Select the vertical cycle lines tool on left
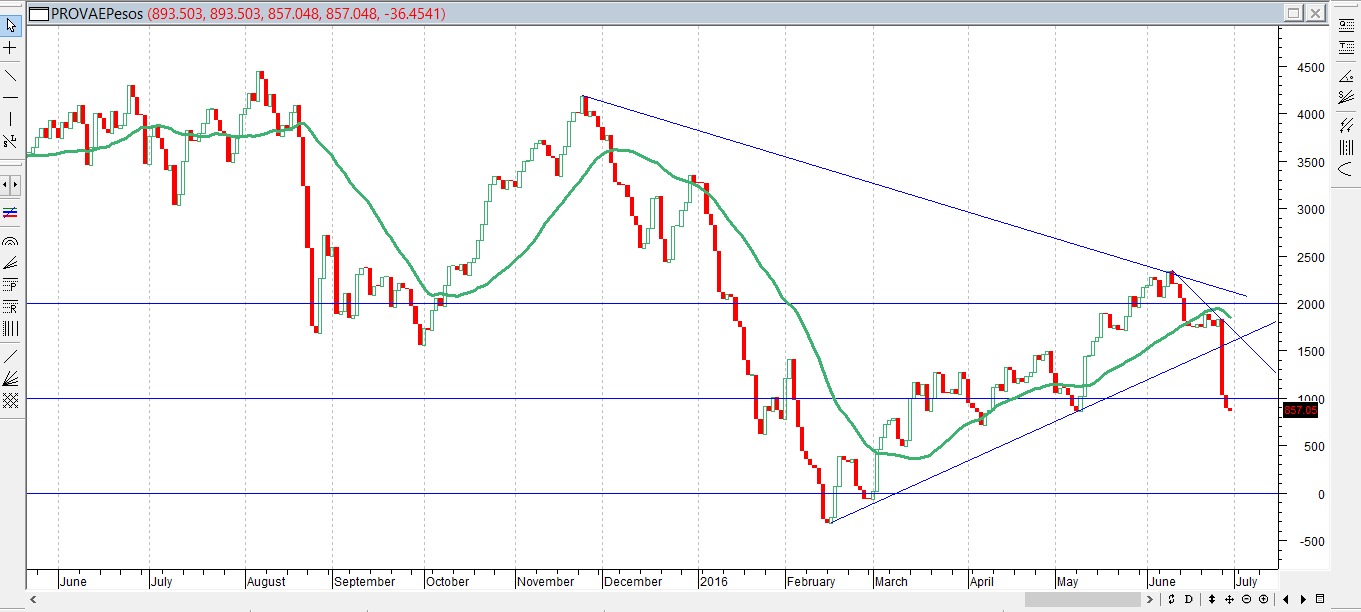 [x=11, y=329]
